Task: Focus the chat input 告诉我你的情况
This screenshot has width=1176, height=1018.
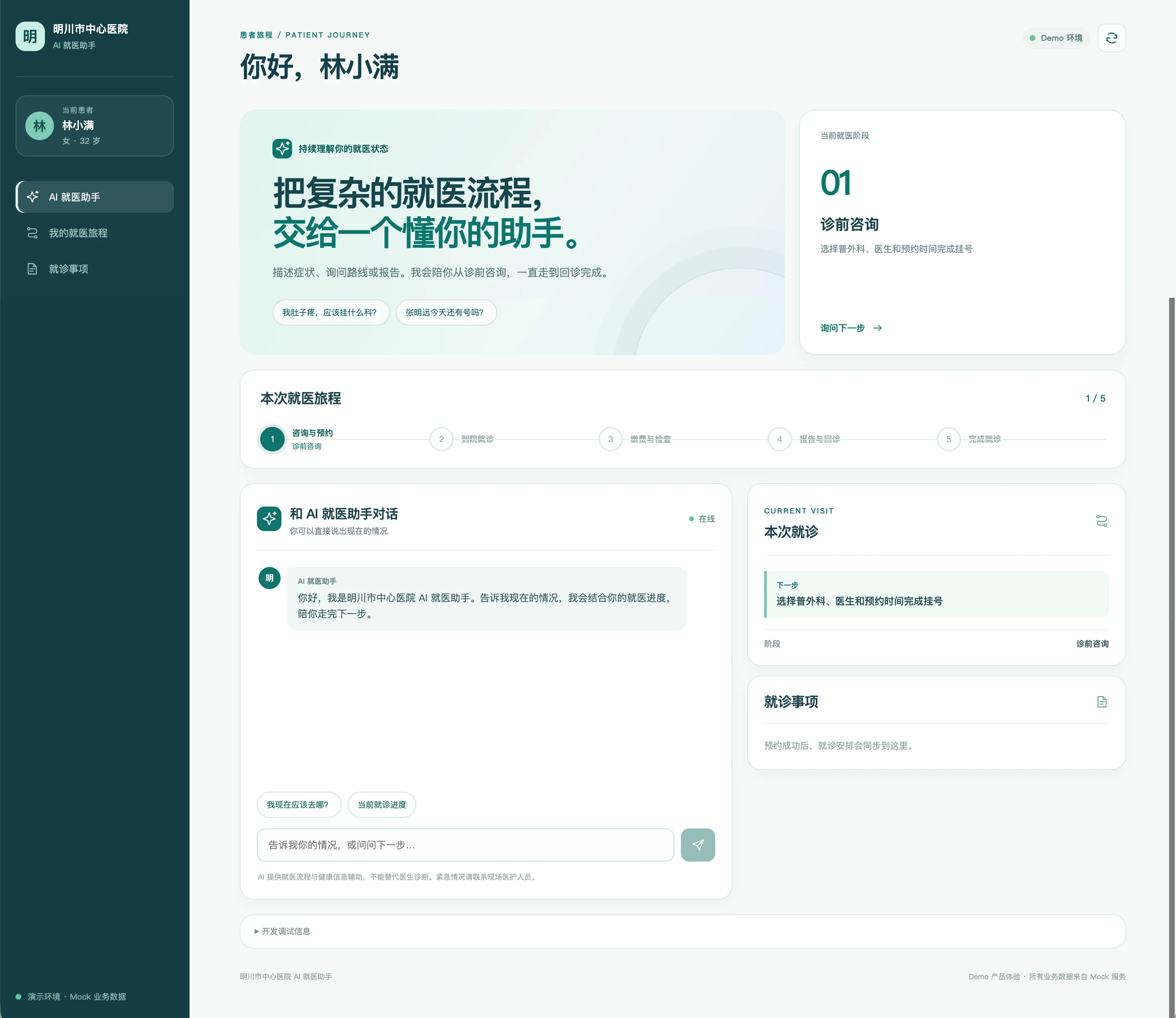Action: pos(465,845)
